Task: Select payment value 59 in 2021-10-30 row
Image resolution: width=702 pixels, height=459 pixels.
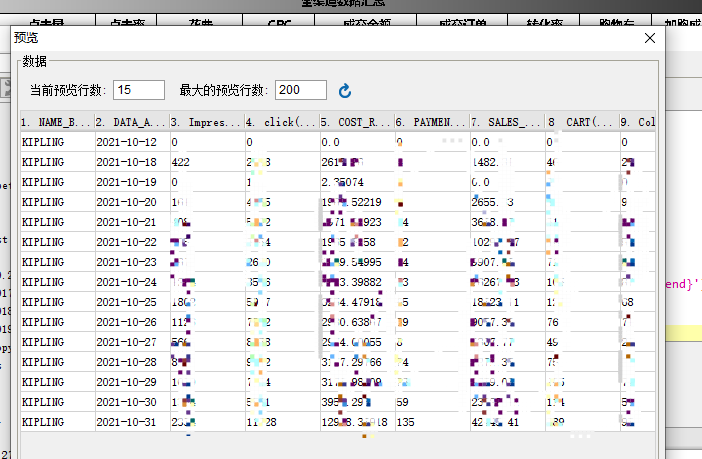Action: coord(433,402)
